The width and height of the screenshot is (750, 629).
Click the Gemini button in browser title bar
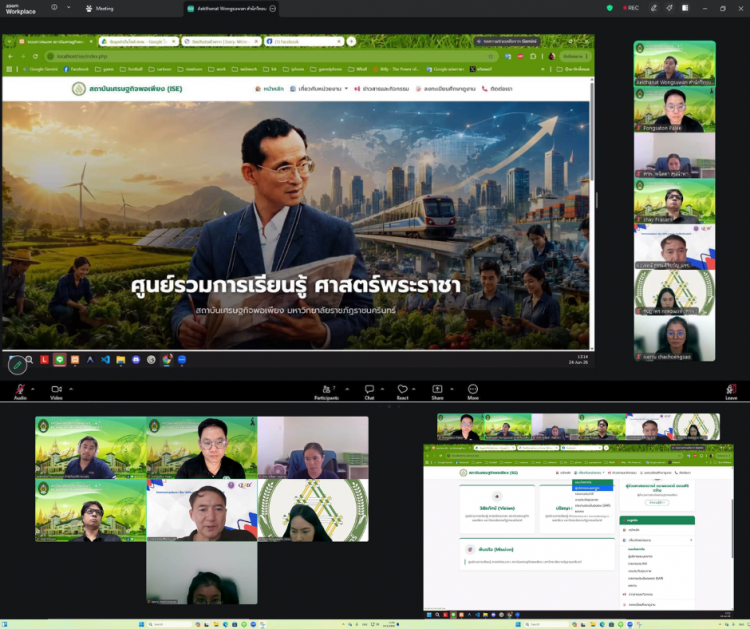[x=507, y=42]
